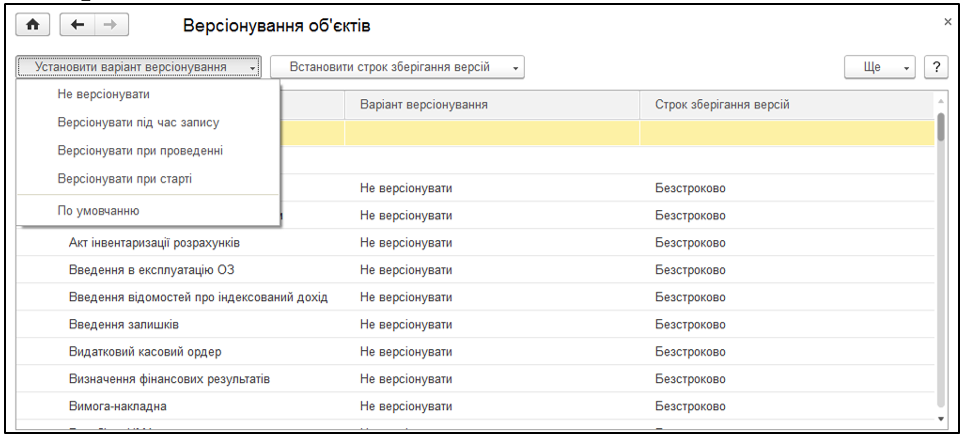Screen dimensions: 963x437
Task: Choose Версіонувати при проведенні
Action: (x=140, y=150)
